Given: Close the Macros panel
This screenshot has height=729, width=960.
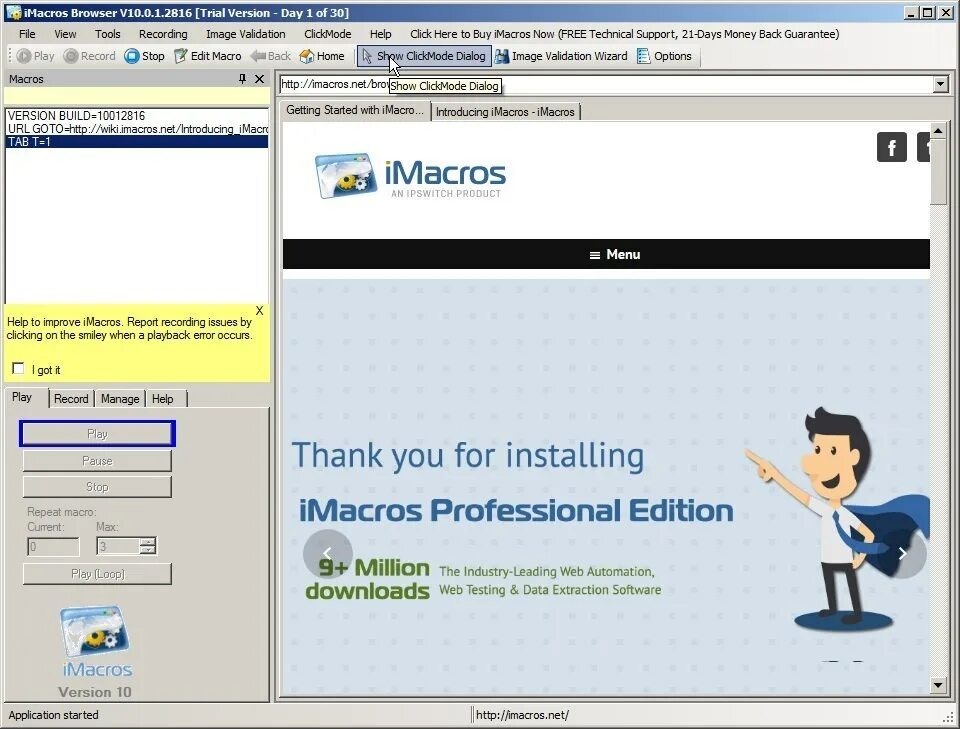Looking at the screenshot, I should 260,79.
